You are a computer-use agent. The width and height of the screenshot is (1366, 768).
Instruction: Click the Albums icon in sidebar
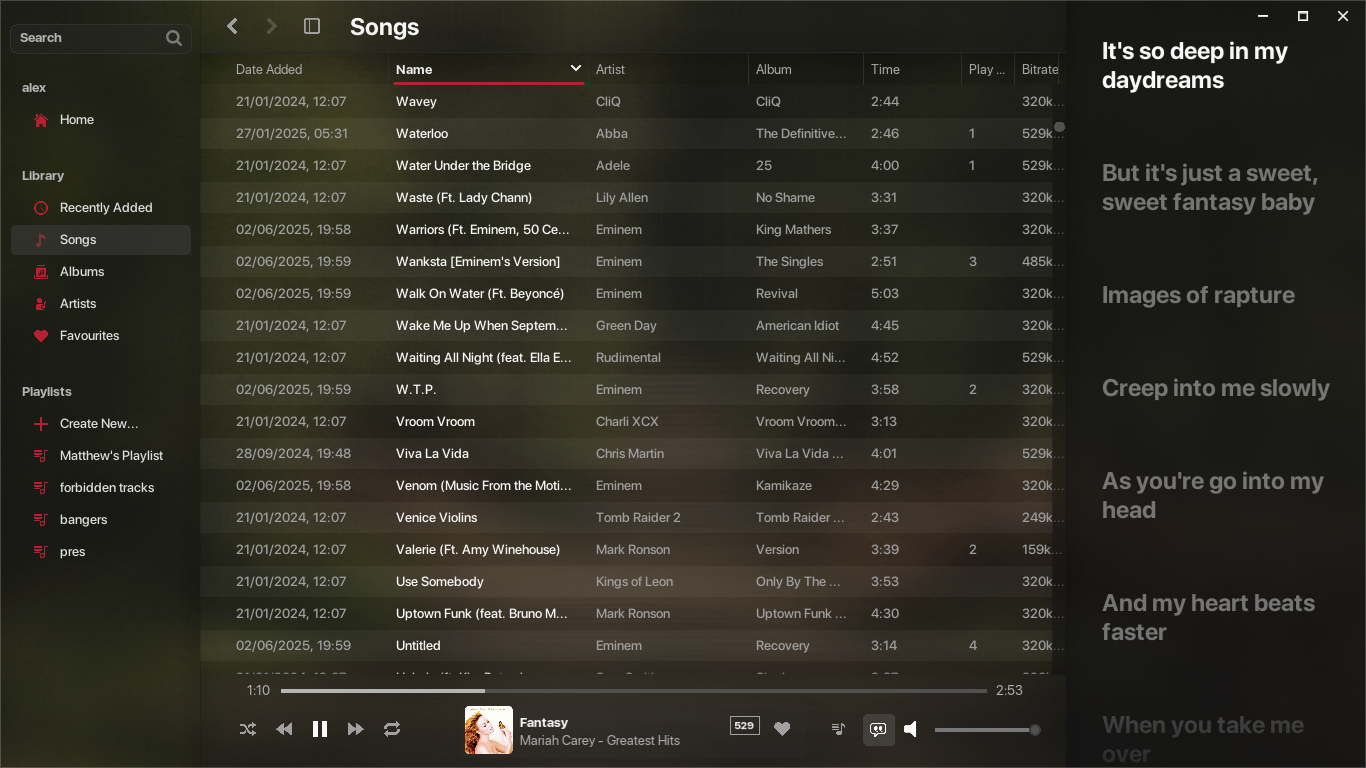click(x=41, y=272)
